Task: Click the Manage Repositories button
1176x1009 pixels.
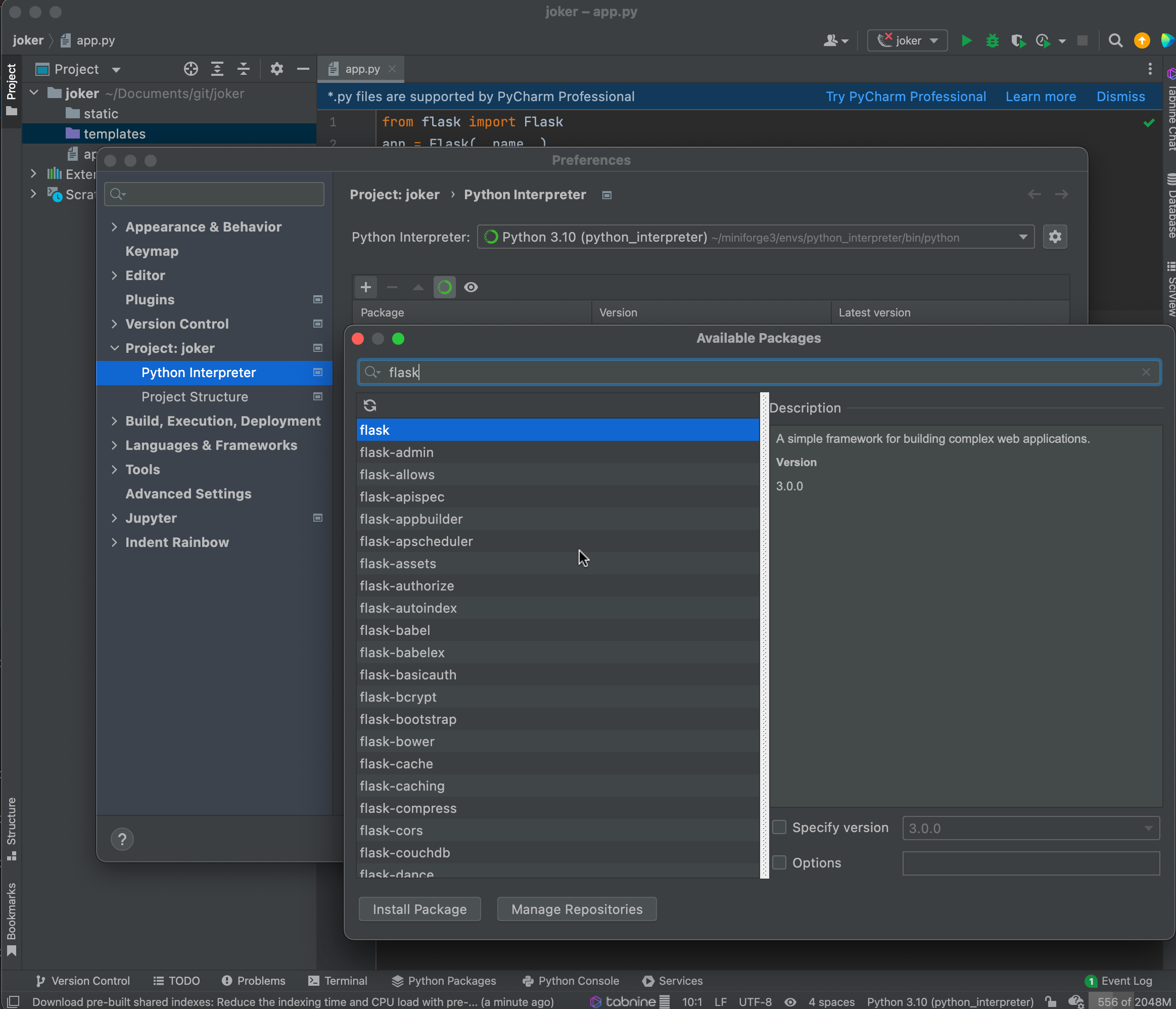Action: click(x=577, y=909)
